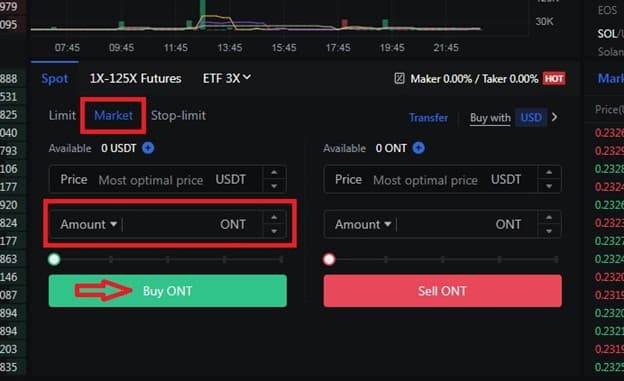Decrease buy amount with the down stepper
Screen dimensions: 624x381
(274, 231)
